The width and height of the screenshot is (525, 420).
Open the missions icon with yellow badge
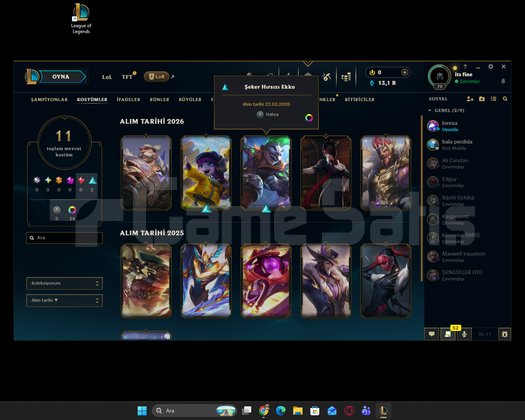coord(448,334)
